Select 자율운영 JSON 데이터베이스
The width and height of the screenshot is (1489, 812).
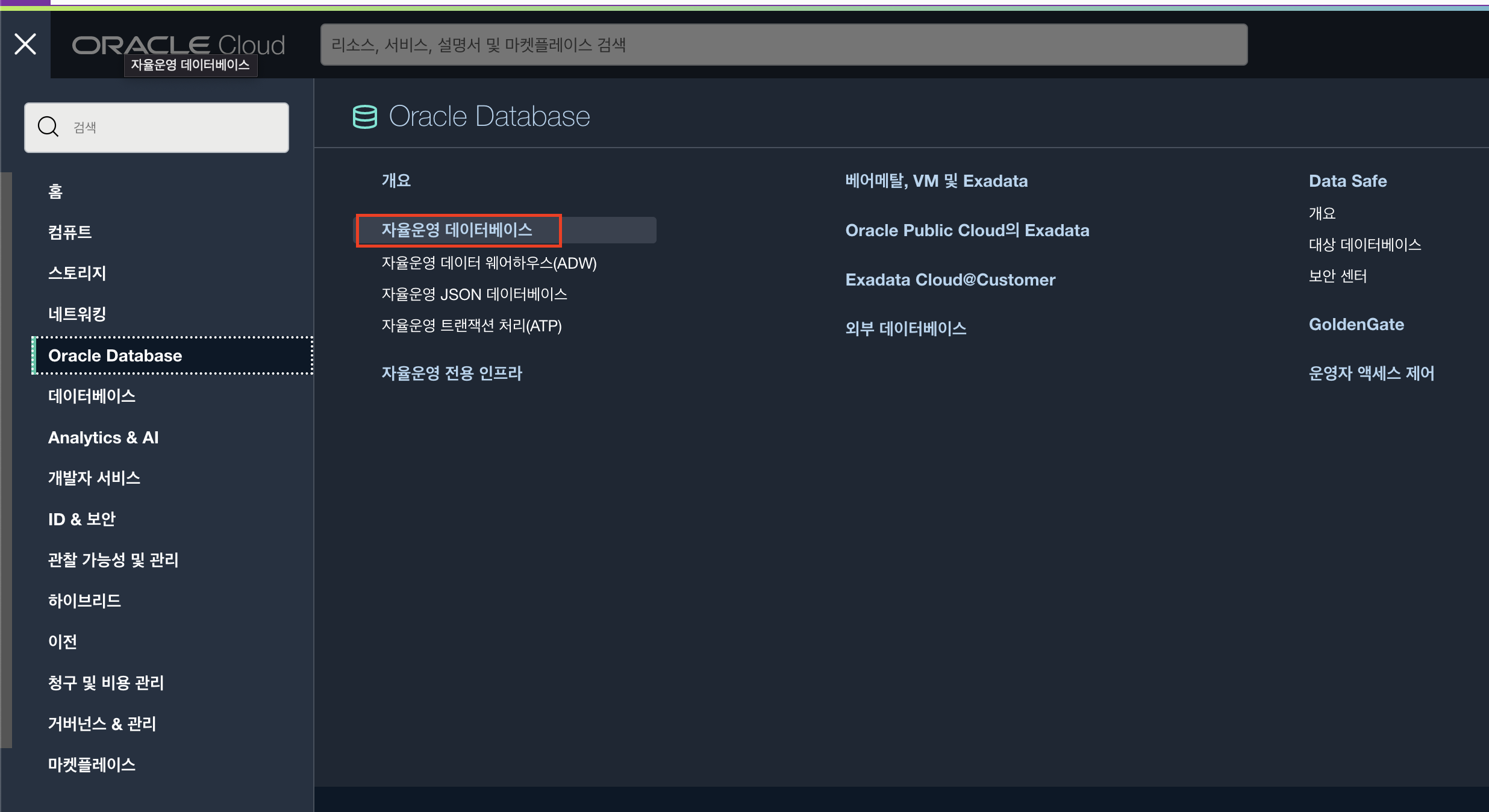[474, 295]
